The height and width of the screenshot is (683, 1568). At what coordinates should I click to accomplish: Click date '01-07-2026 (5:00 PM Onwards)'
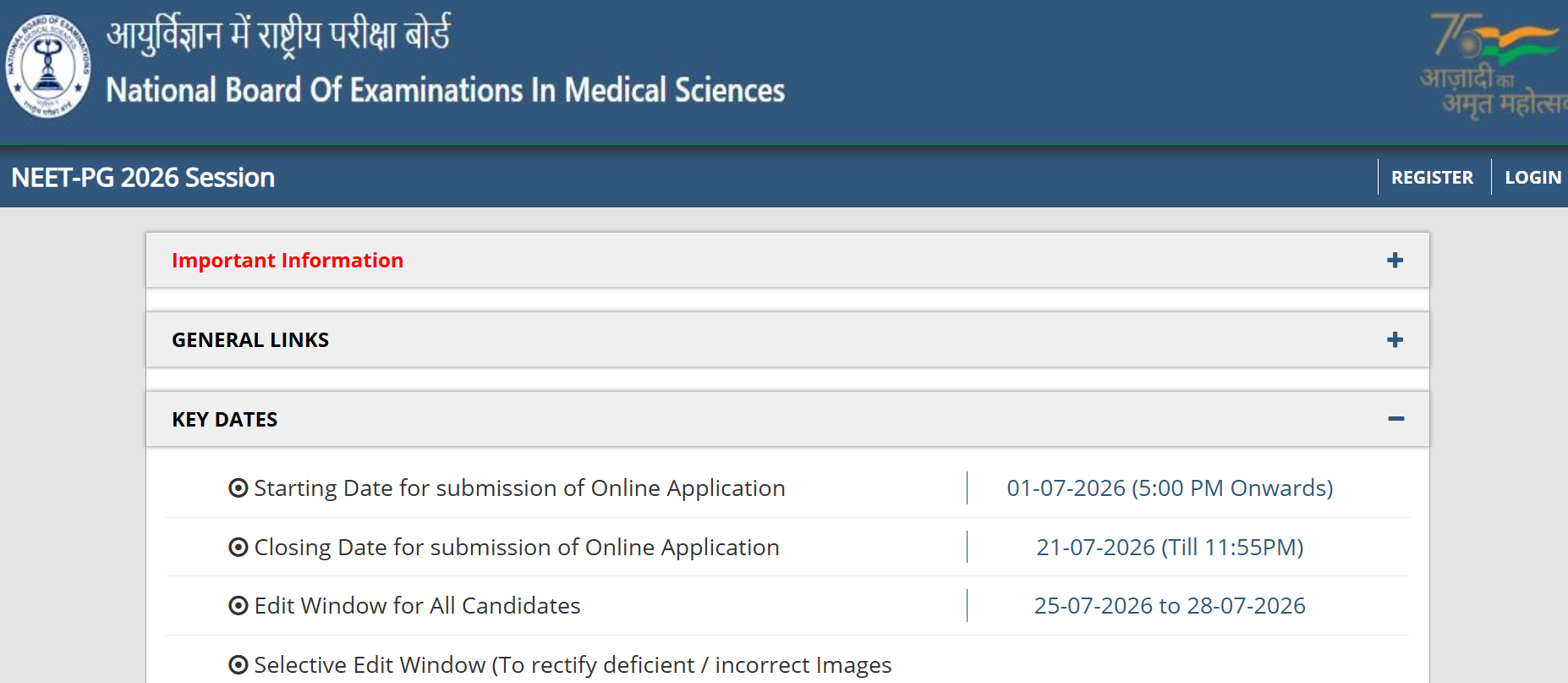(x=1170, y=488)
